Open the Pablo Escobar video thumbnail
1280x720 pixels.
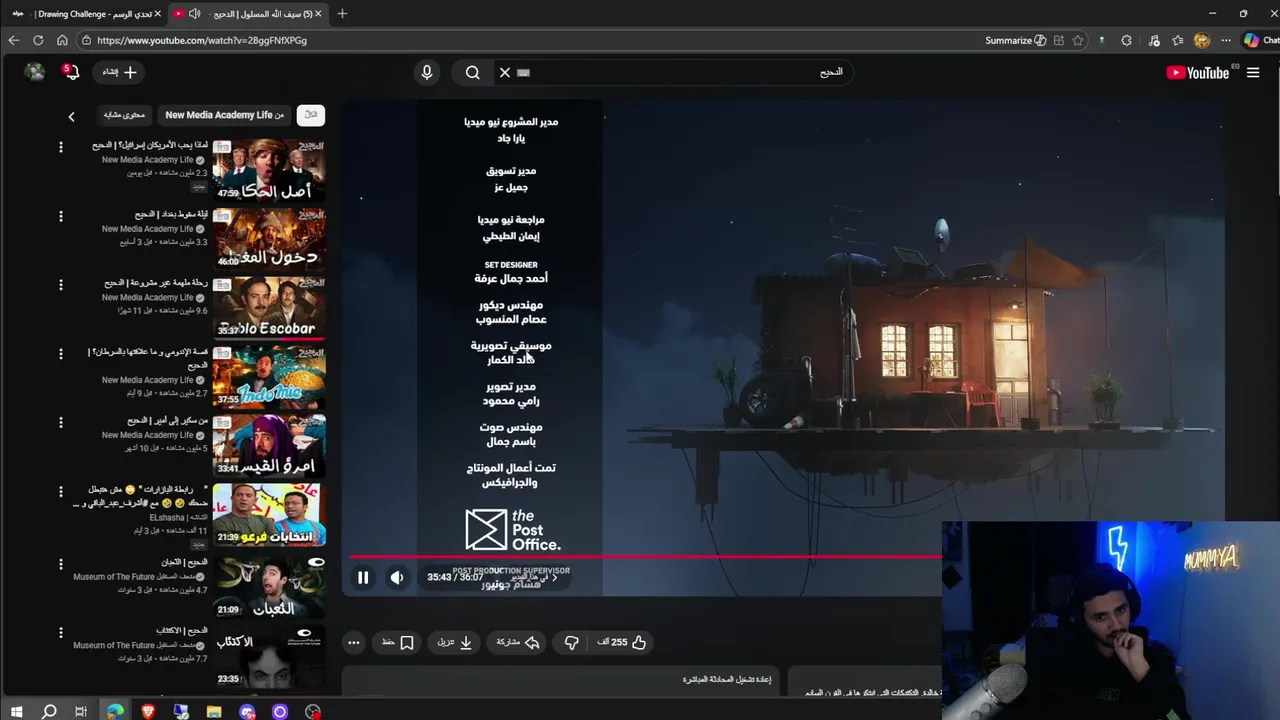(x=268, y=307)
